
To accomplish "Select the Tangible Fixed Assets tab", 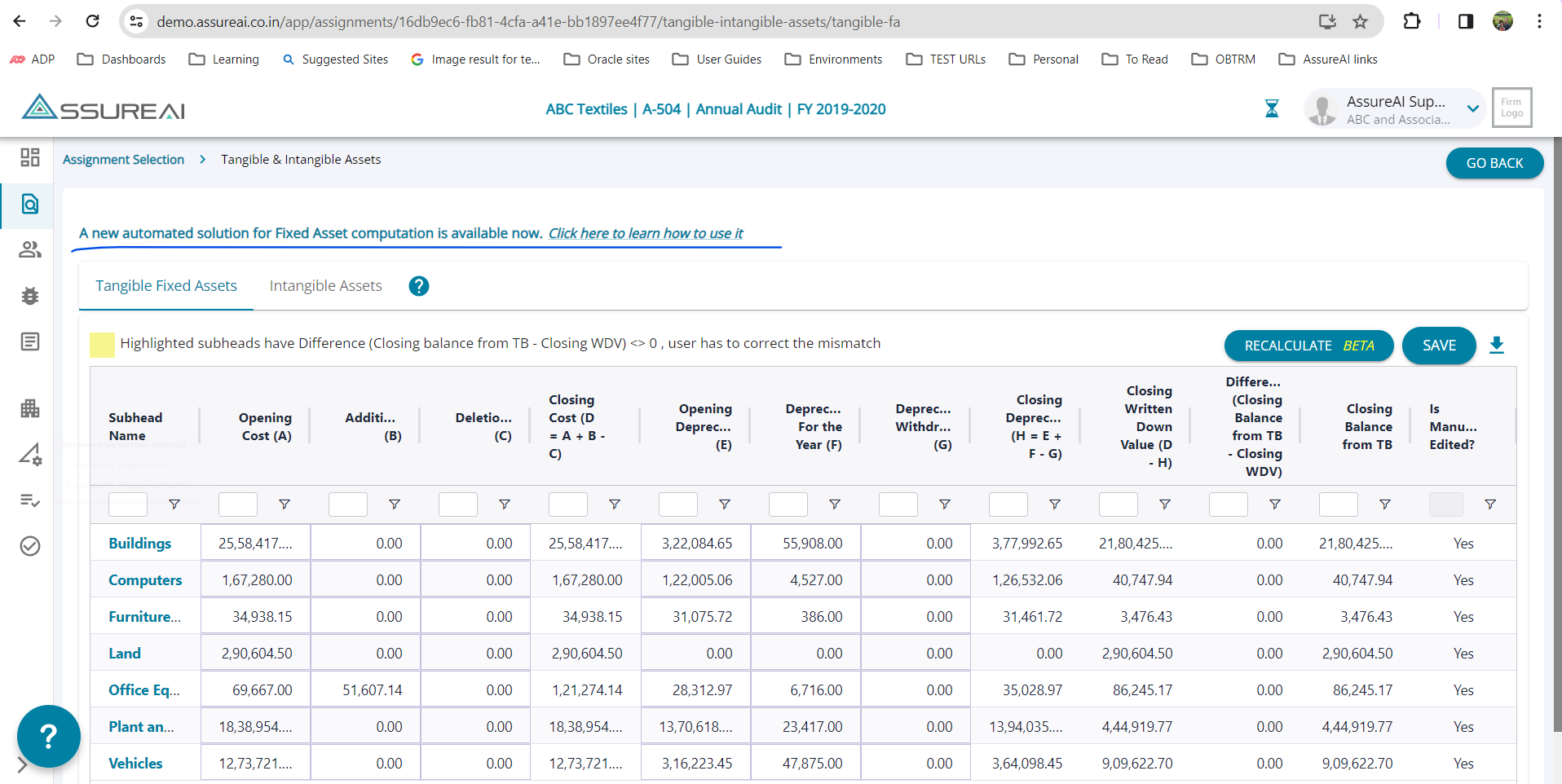I will [x=166, y=286].
